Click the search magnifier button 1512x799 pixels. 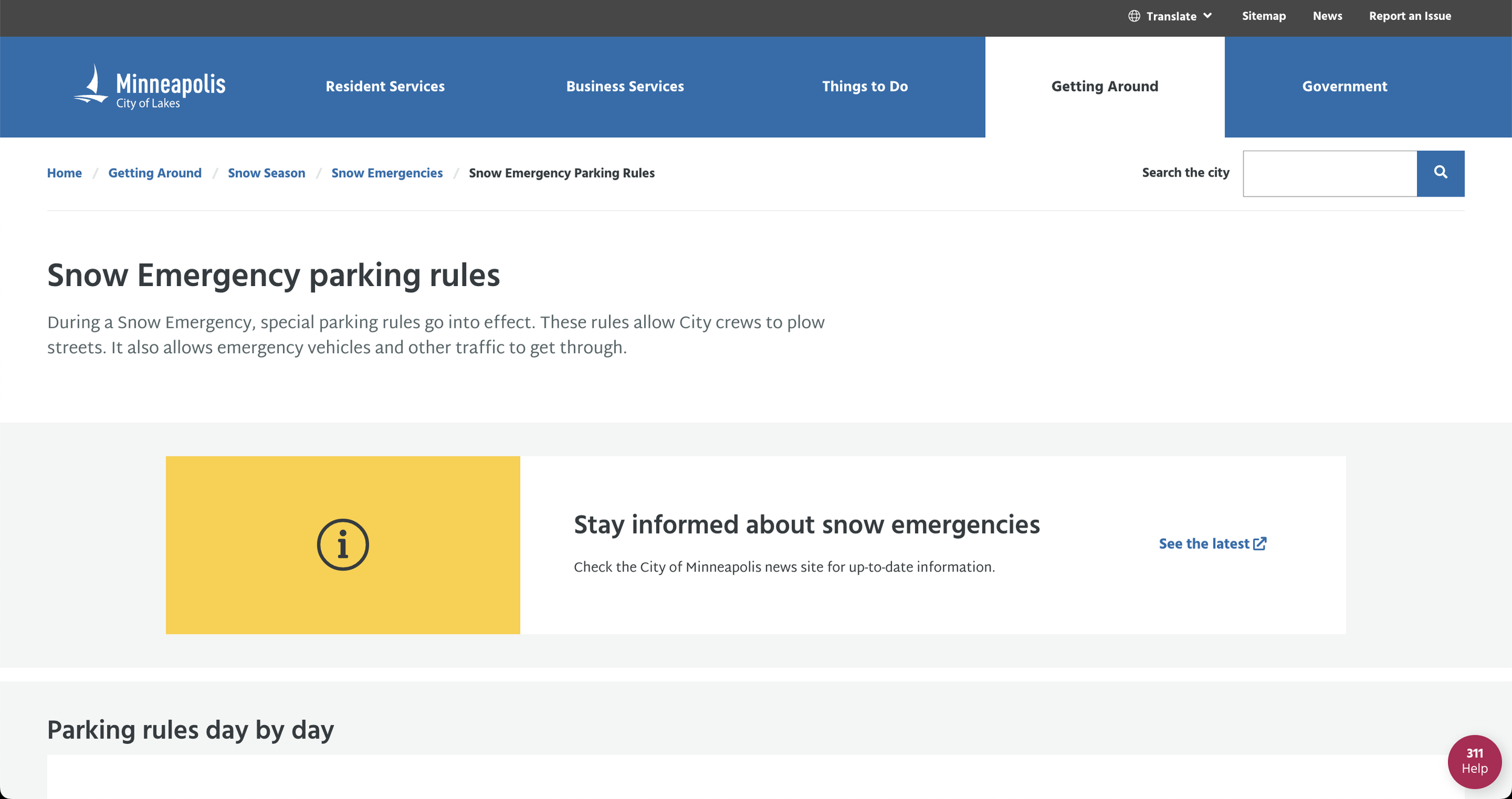coord(1440,173)
